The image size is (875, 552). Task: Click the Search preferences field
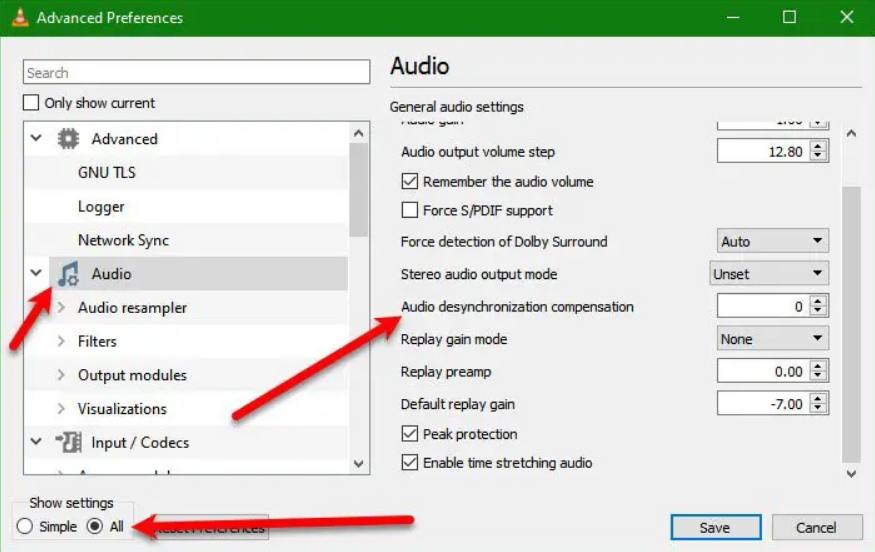[x=196, y=72]
